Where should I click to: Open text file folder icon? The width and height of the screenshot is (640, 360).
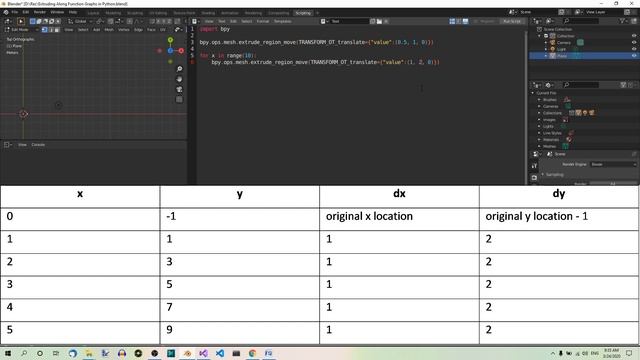point(379,21)
